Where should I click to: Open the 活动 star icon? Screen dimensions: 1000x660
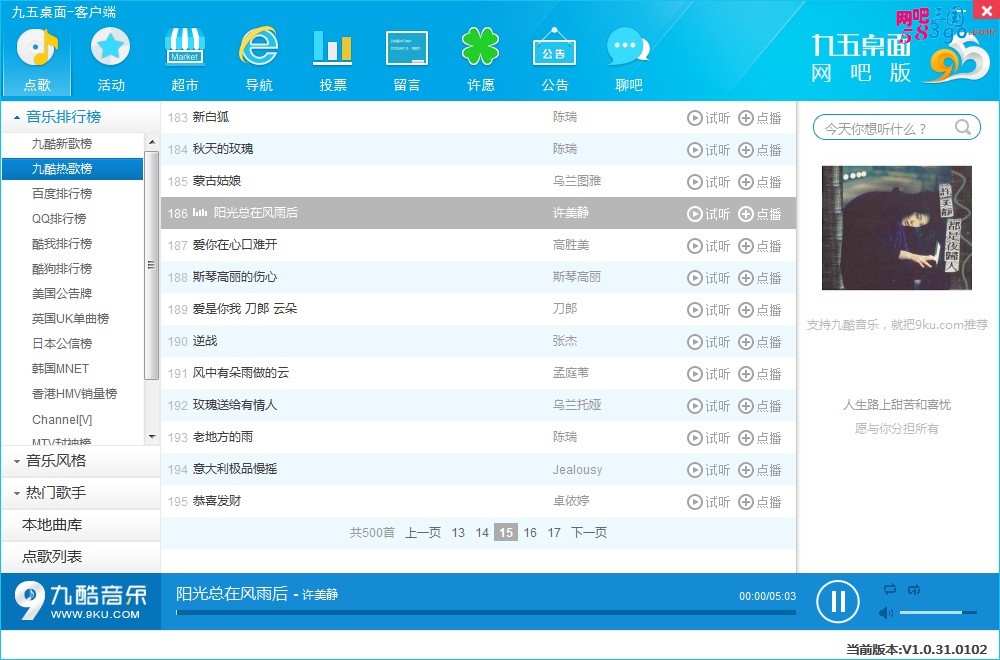(x=110, y=60)
